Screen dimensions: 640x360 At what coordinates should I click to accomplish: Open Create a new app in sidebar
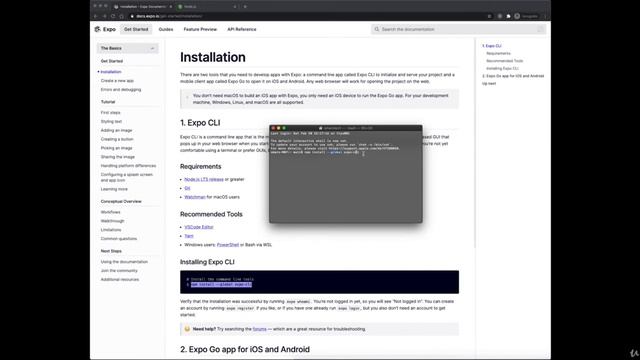117,81
